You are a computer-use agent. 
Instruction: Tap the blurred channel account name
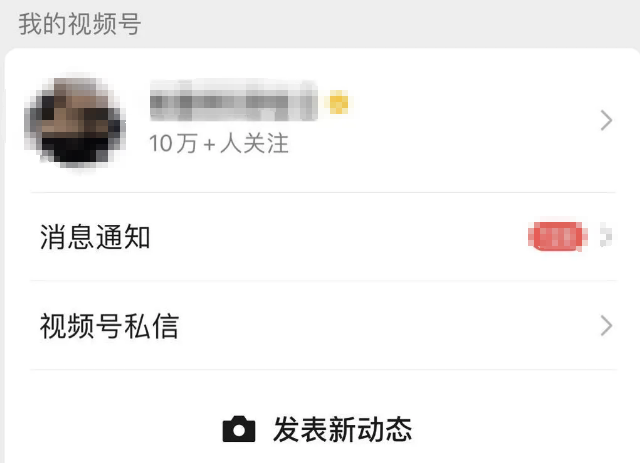tap(233, 101)
